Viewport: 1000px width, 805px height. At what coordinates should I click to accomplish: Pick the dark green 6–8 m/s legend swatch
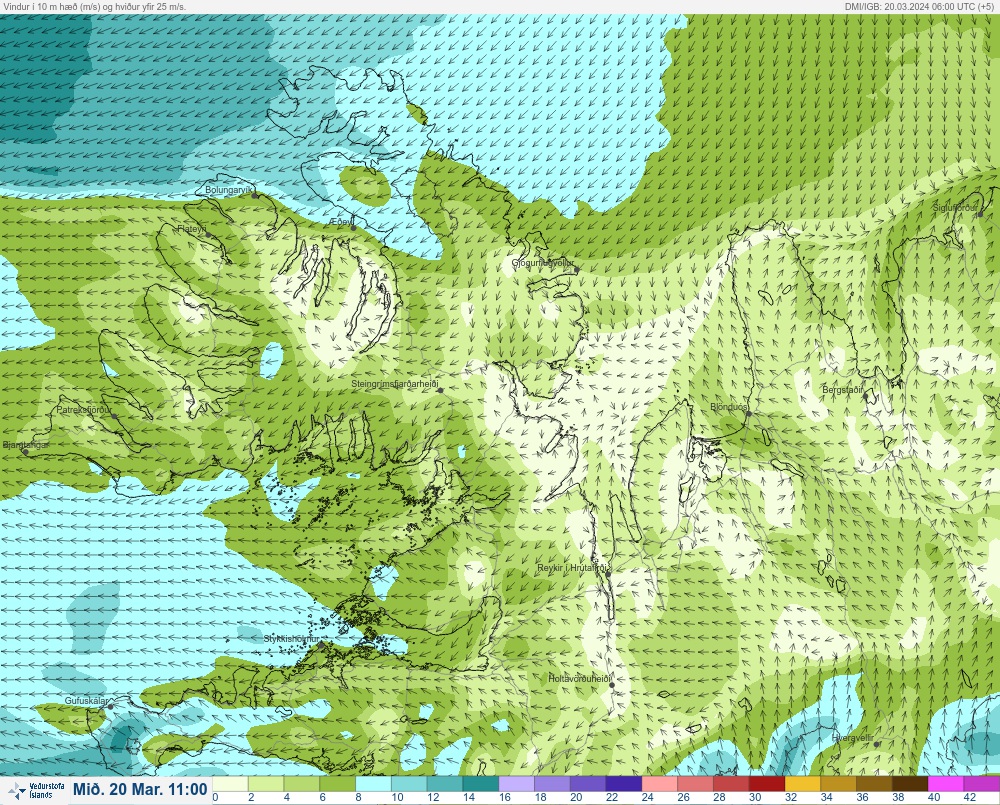coord(337,783)
